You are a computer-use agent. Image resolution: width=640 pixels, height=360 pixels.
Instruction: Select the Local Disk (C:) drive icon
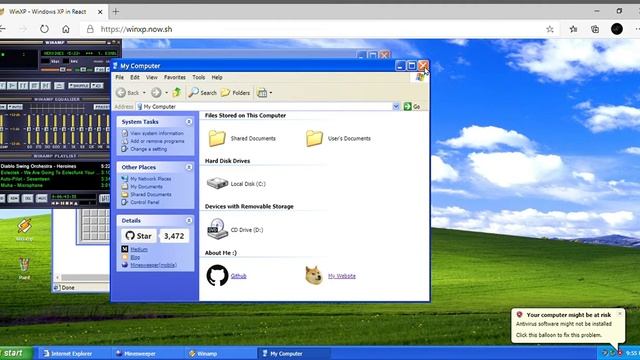tap(217, 183)
